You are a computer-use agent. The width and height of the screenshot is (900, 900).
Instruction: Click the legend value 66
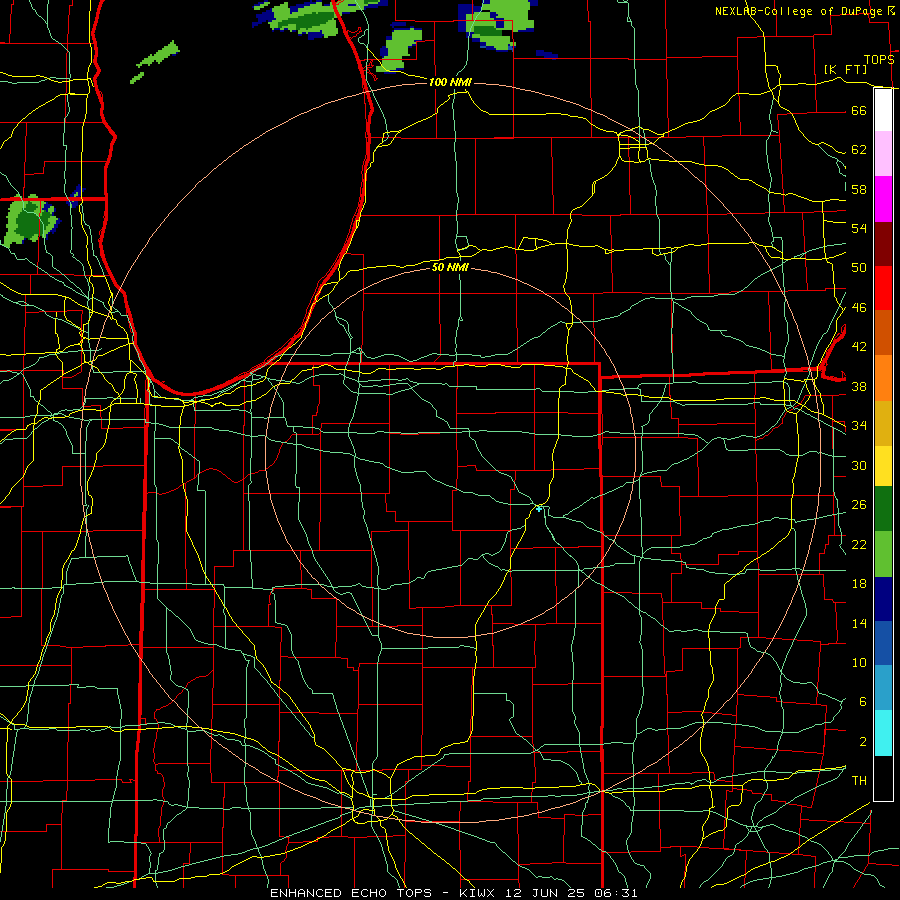coord(859,111)
